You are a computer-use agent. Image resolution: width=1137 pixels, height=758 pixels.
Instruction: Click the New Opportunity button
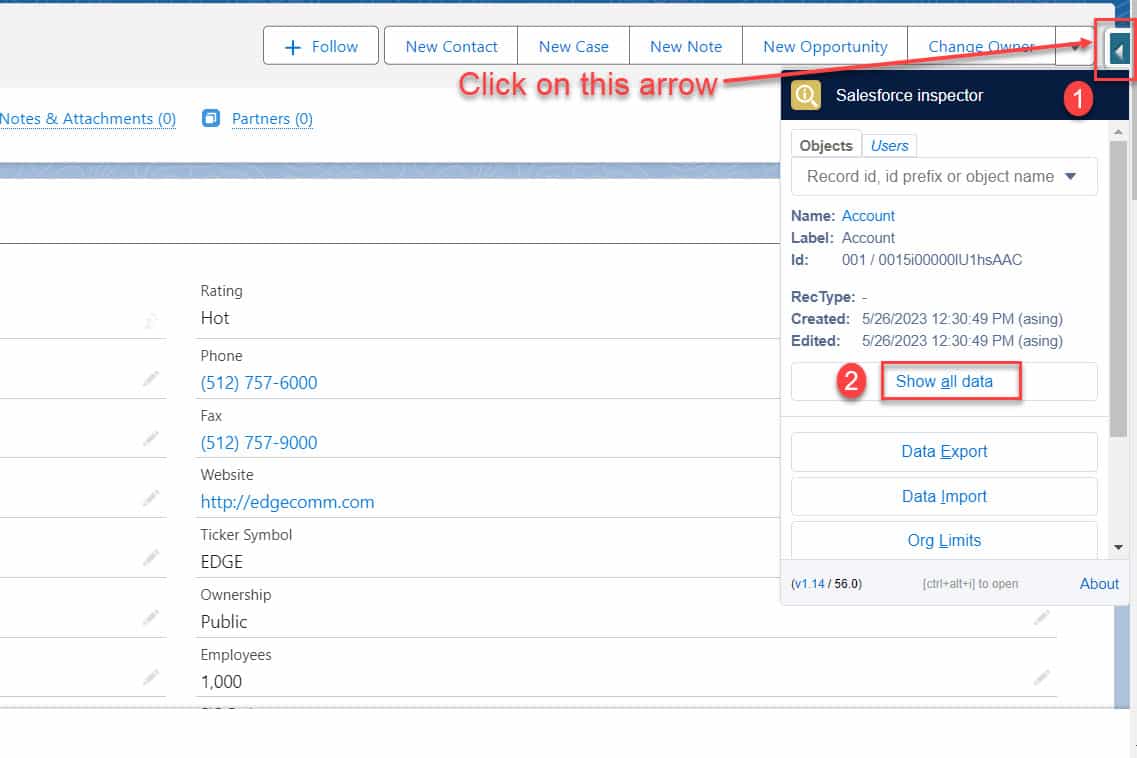pyautogui.click(x=824, y=46)
